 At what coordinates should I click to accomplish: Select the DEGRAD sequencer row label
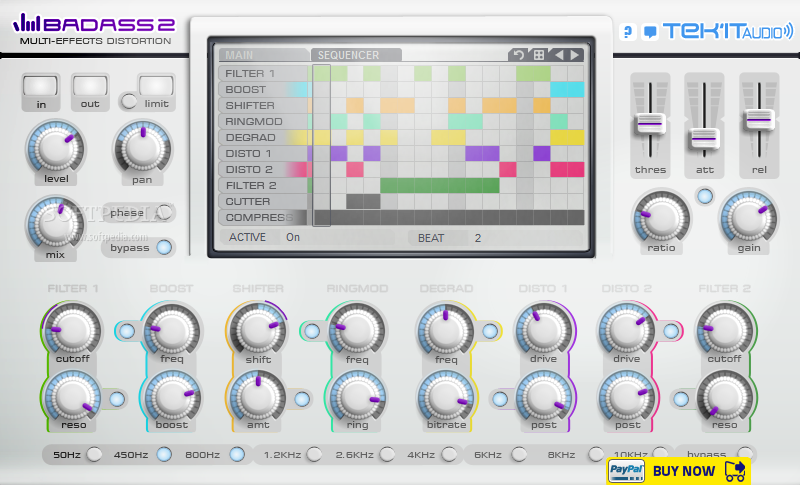[x=264, y=138]
